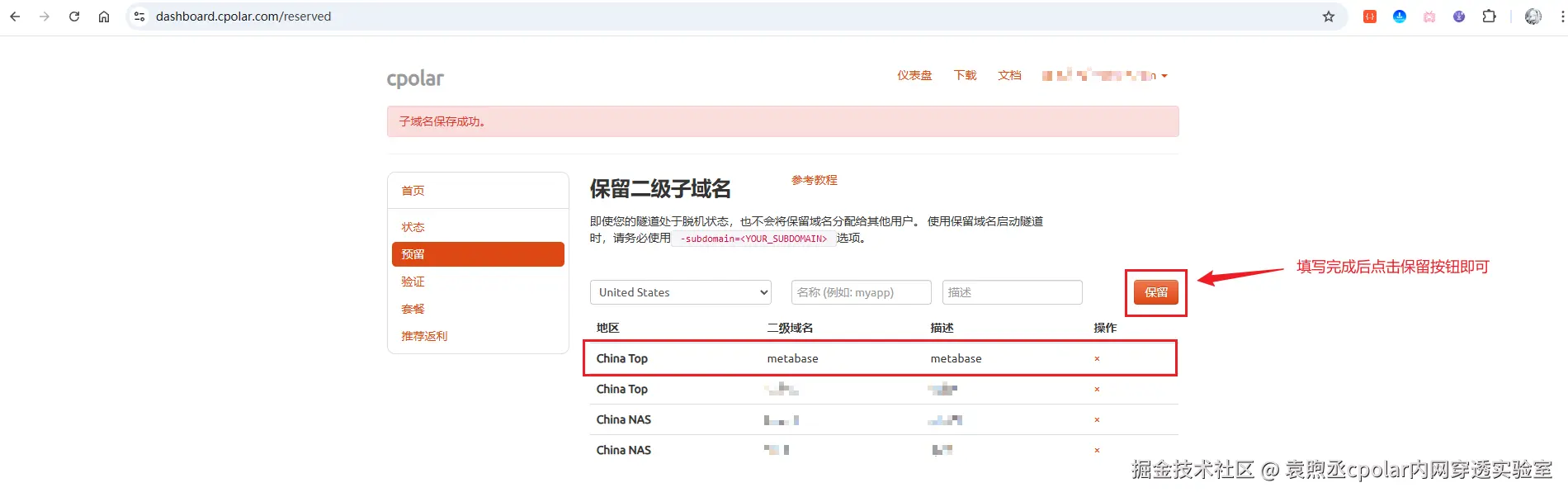Delete the metabase reserved subdomain

[1097, 359]
